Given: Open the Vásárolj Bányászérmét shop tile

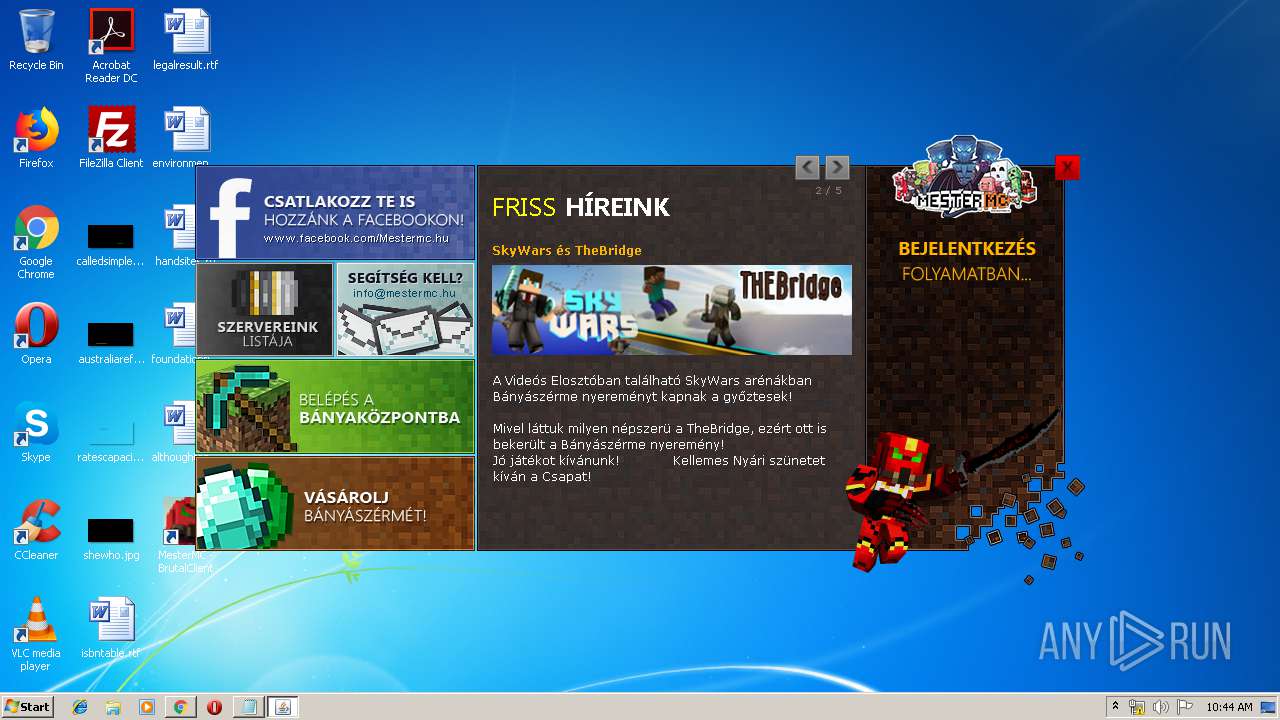Looking at the screenshot, I should (335, 503).
